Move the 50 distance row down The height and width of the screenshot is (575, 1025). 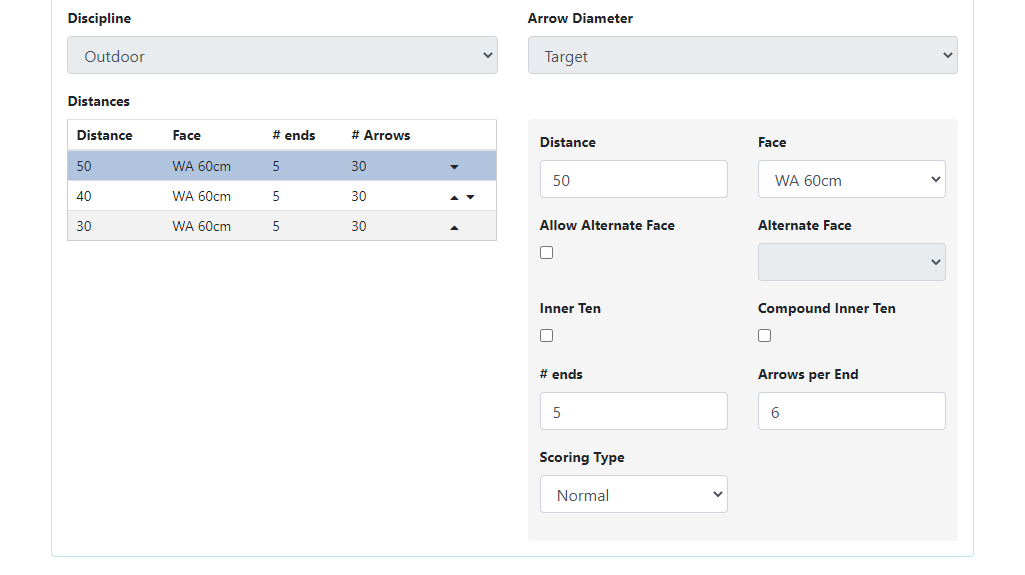click(x=454, y=167)
